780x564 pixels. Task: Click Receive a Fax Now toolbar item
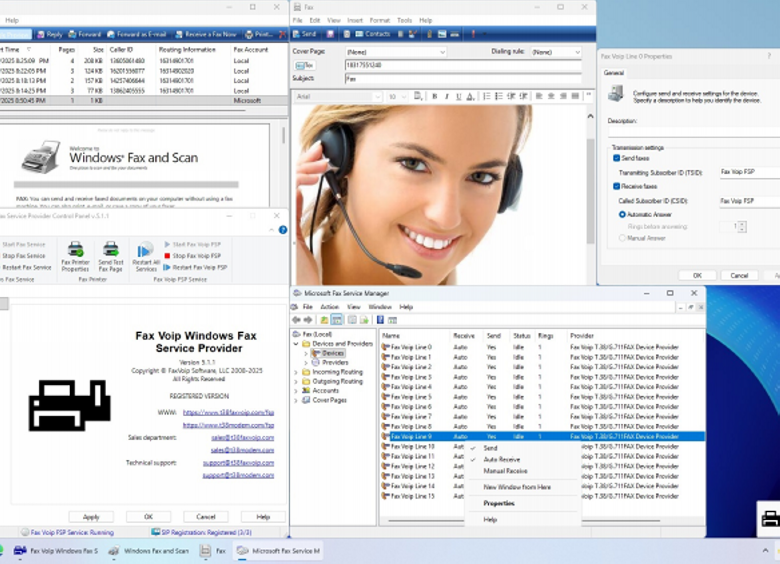206,34
